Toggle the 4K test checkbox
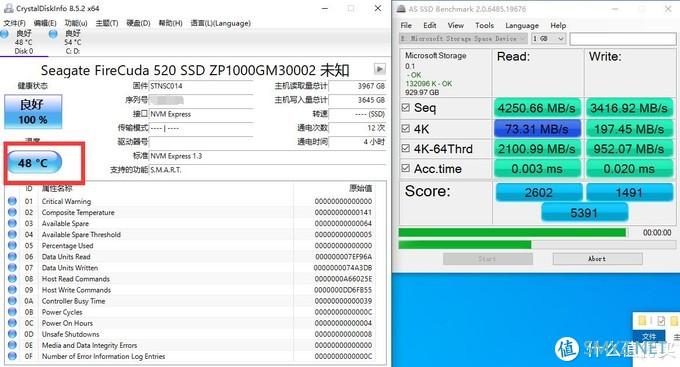The image size is (680, 367). [x=405, y=128]
